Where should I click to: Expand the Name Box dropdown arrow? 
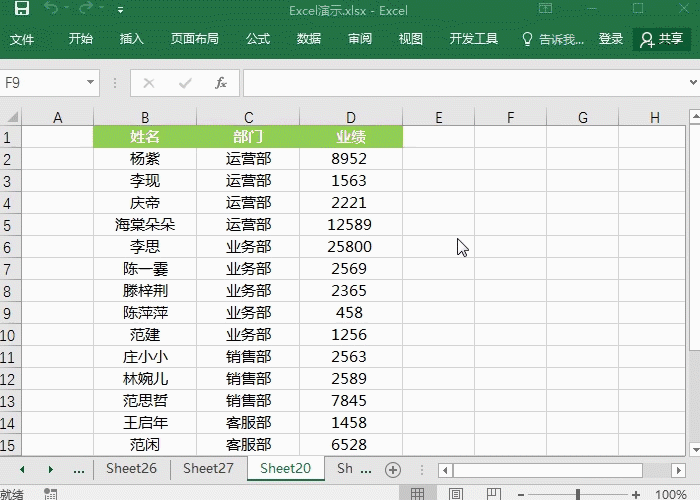(91, 83)
